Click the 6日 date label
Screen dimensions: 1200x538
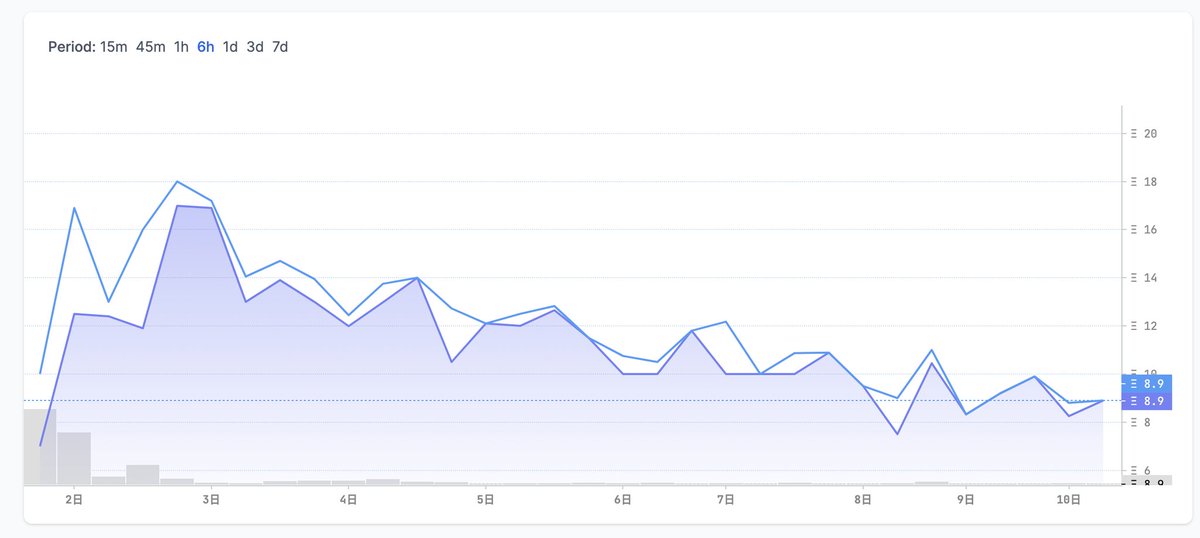621,498
